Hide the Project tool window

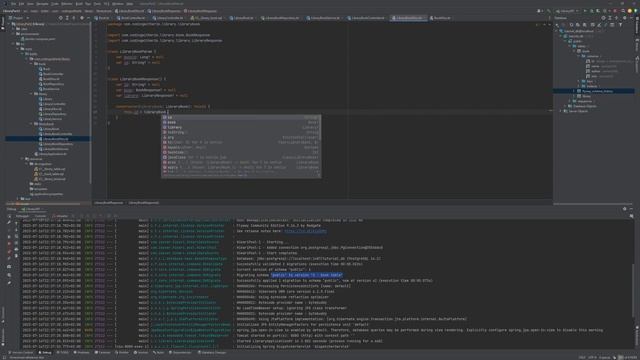pyautogui.click(x=88, y=18)
